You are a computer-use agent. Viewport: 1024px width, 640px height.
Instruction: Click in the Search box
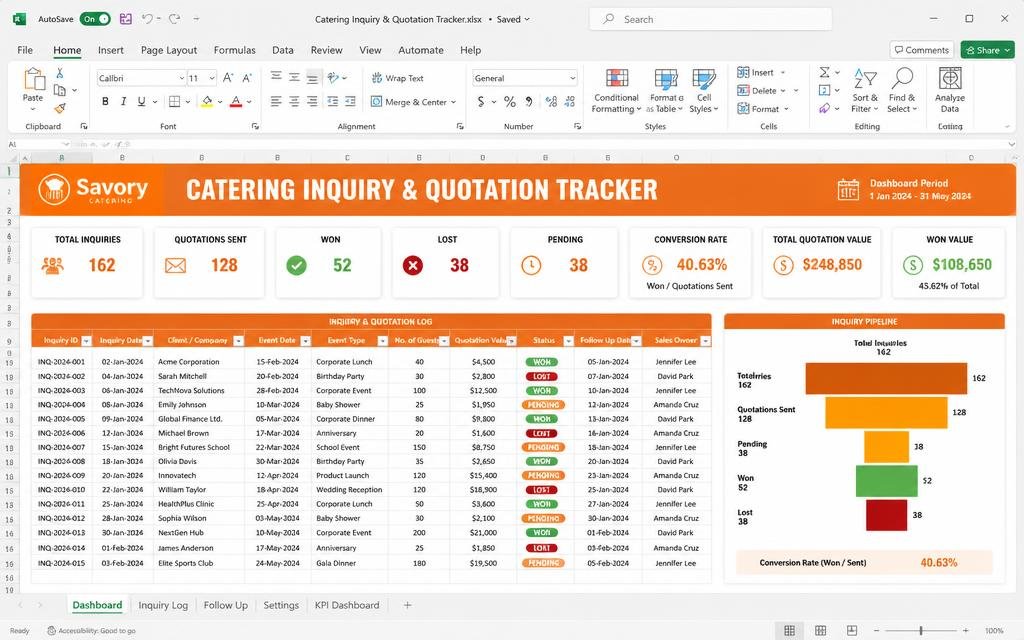click(711, 19)
